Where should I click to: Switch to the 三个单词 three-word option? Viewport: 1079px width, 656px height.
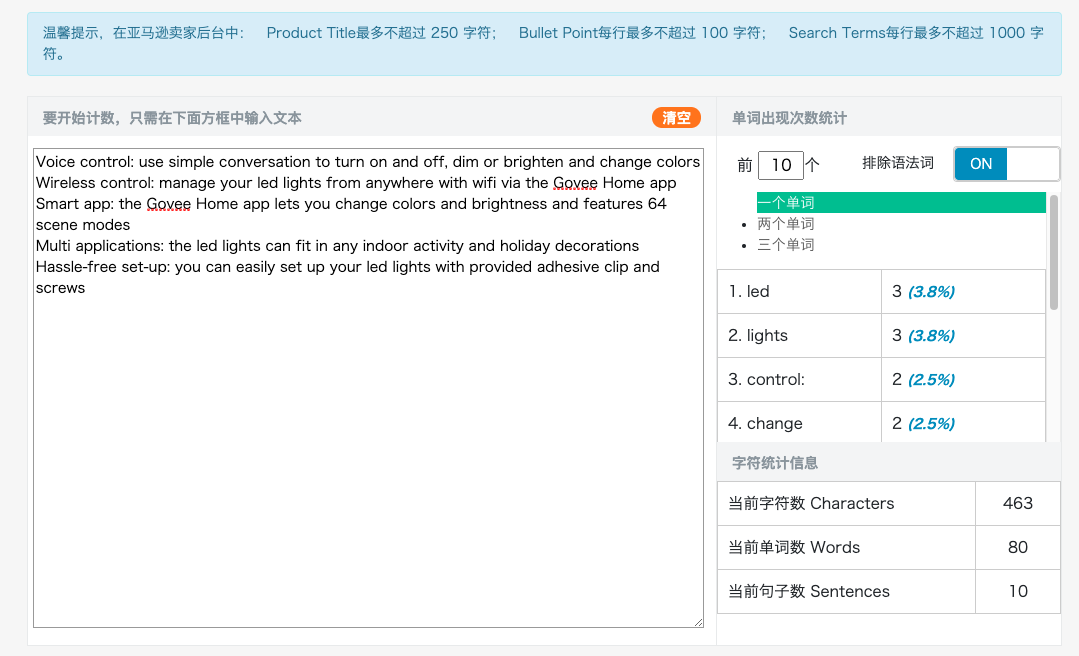point(786,245)
